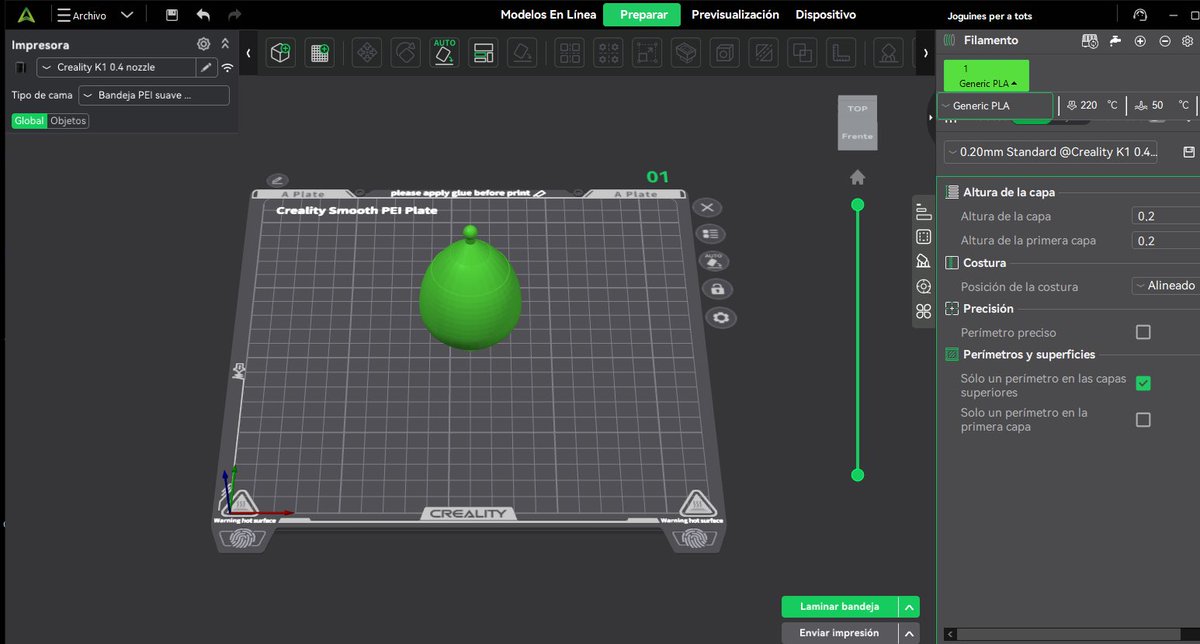The height and width of the screenshot is (644, 1200).
Task: Click the green filament 1 Generic PLA swatch
Action: [986, 76]
